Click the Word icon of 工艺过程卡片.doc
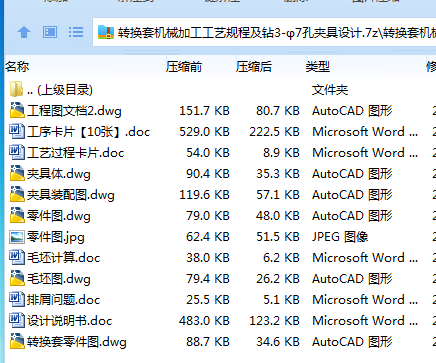This screenshot has width=436, height=363. (17, 152)
